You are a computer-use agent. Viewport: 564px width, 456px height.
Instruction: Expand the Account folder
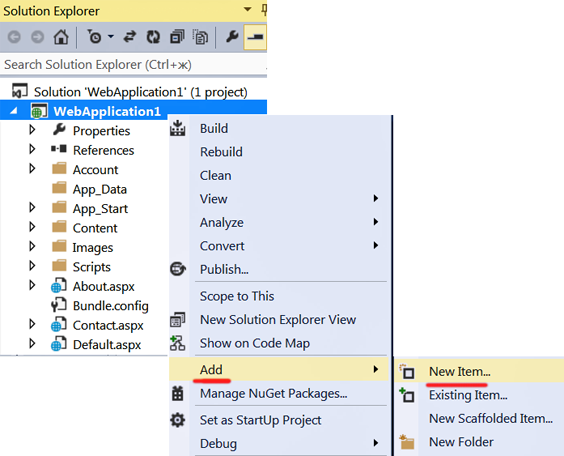(32, 168)
